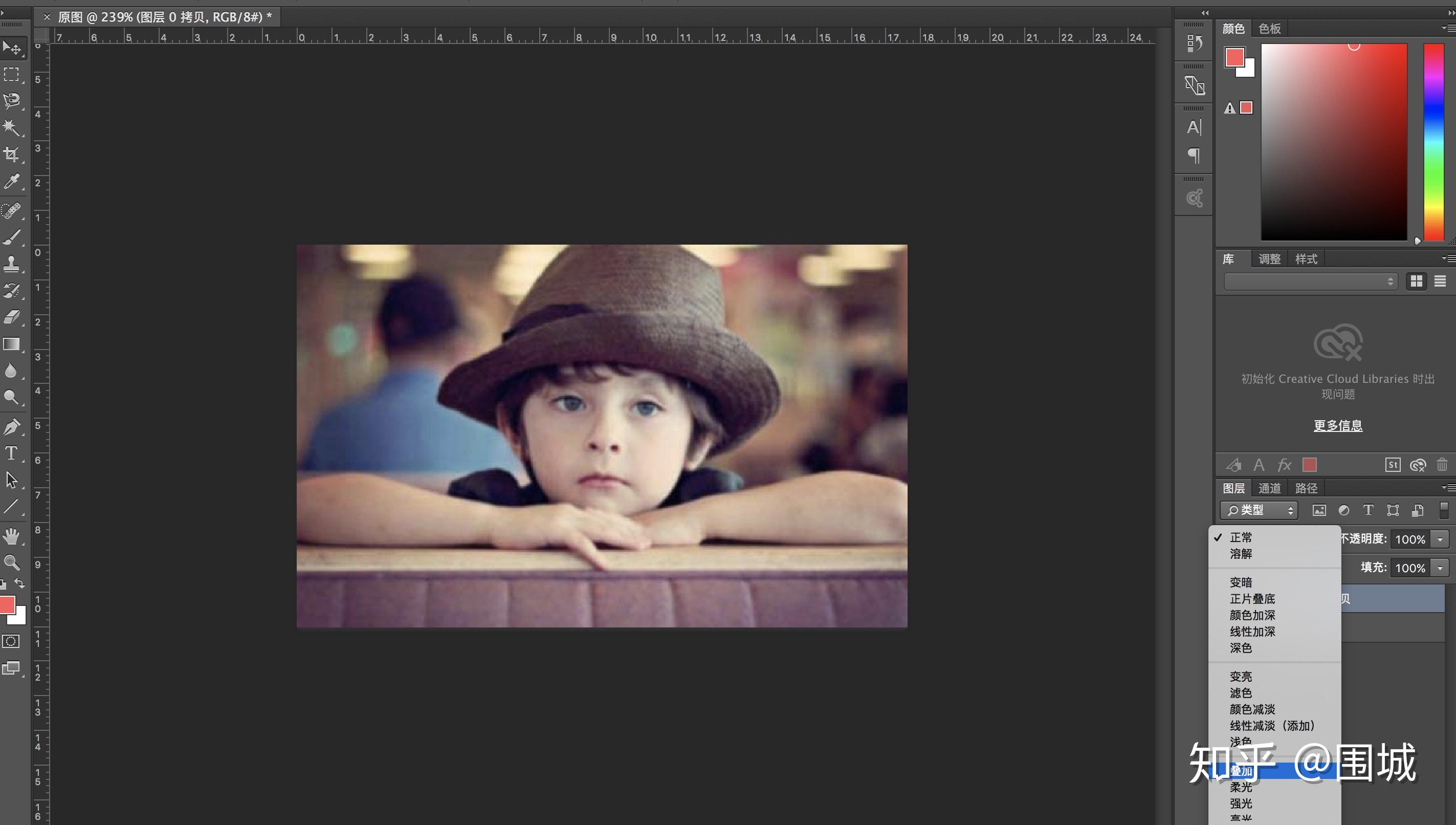Choose the 柔光 blend mode
Screen dimensions: 1456x825
click(1241, 787)
